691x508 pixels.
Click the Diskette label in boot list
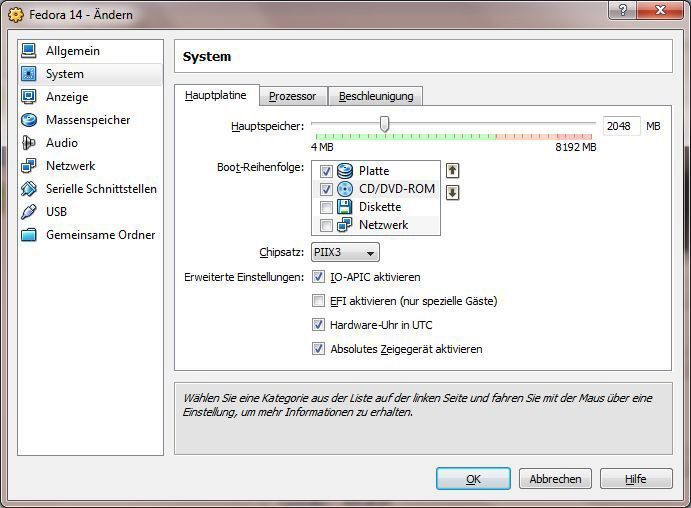(x=380, y=207)
